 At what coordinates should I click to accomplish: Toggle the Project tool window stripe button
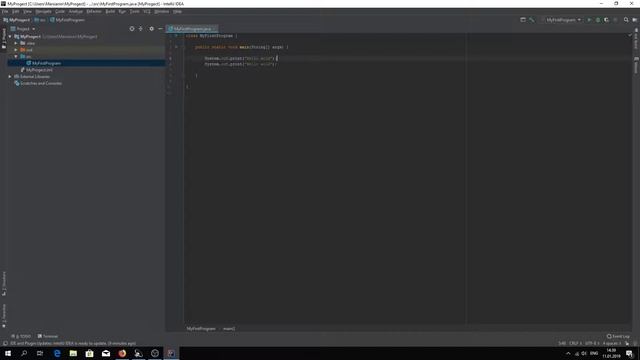click(x=4, y=39)
